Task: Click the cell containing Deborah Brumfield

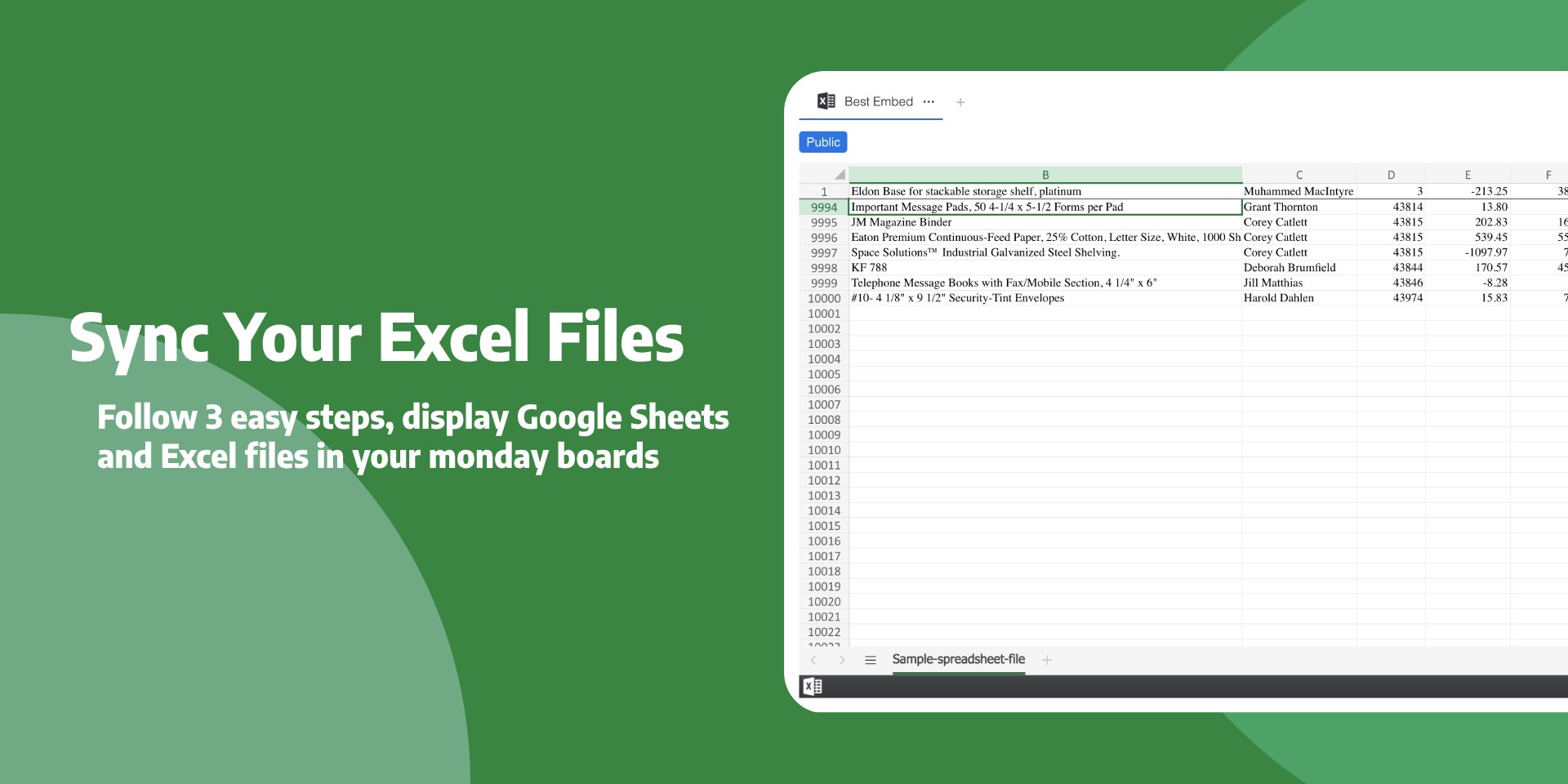Action: [x=1290, y=268]
